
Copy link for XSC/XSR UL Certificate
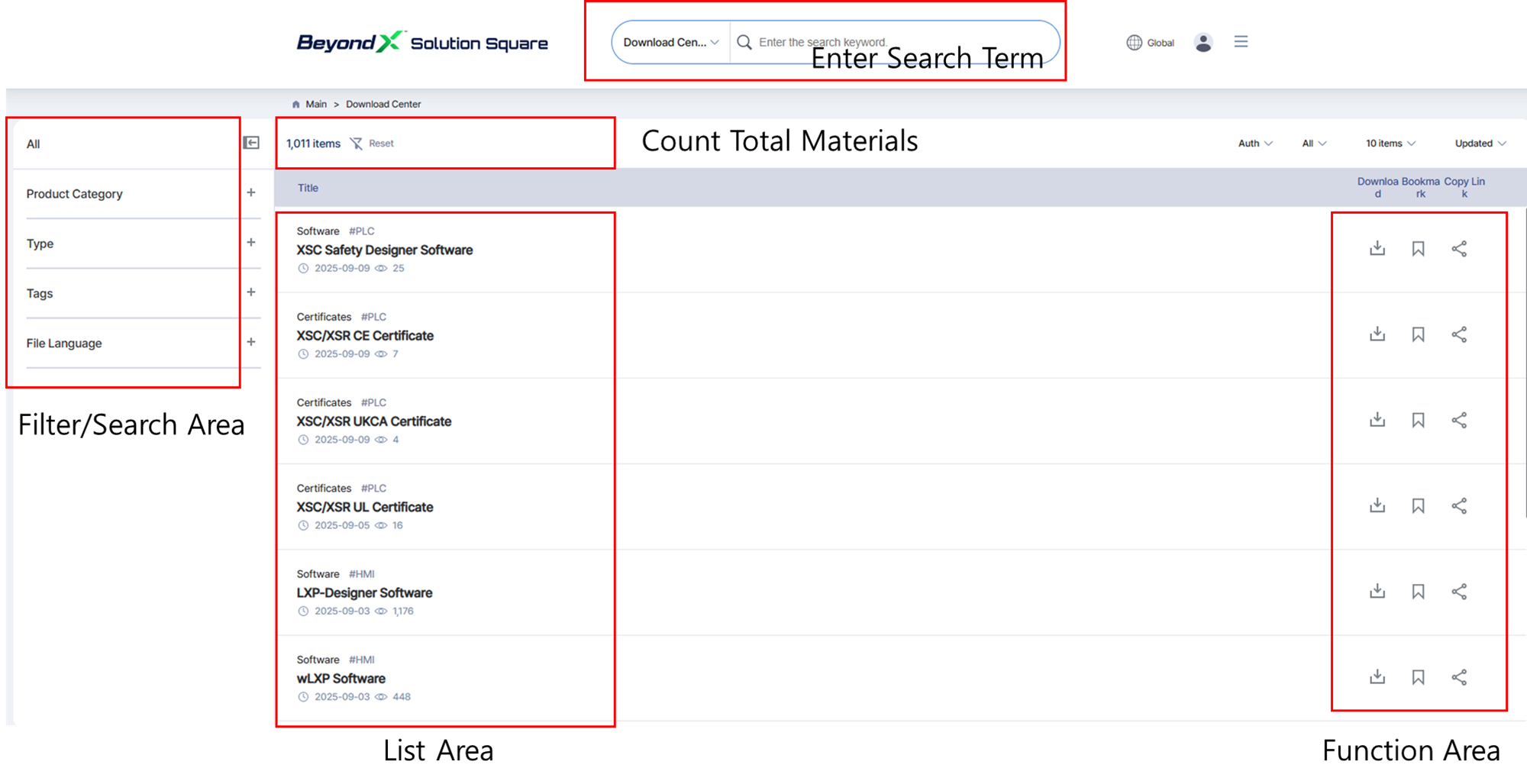click(1458, 506)
